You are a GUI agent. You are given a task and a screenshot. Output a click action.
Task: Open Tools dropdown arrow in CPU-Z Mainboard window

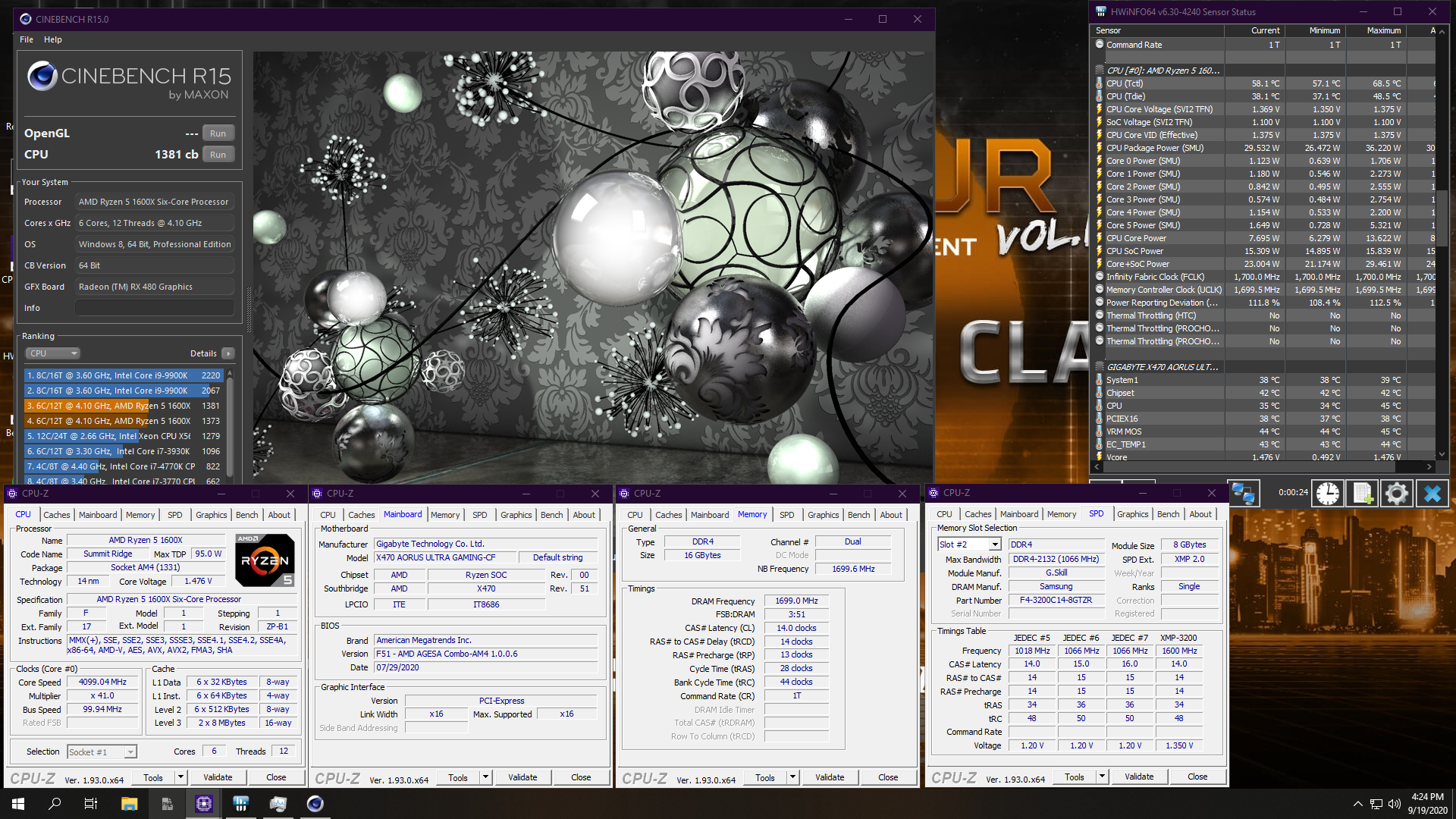coord(485,777)
